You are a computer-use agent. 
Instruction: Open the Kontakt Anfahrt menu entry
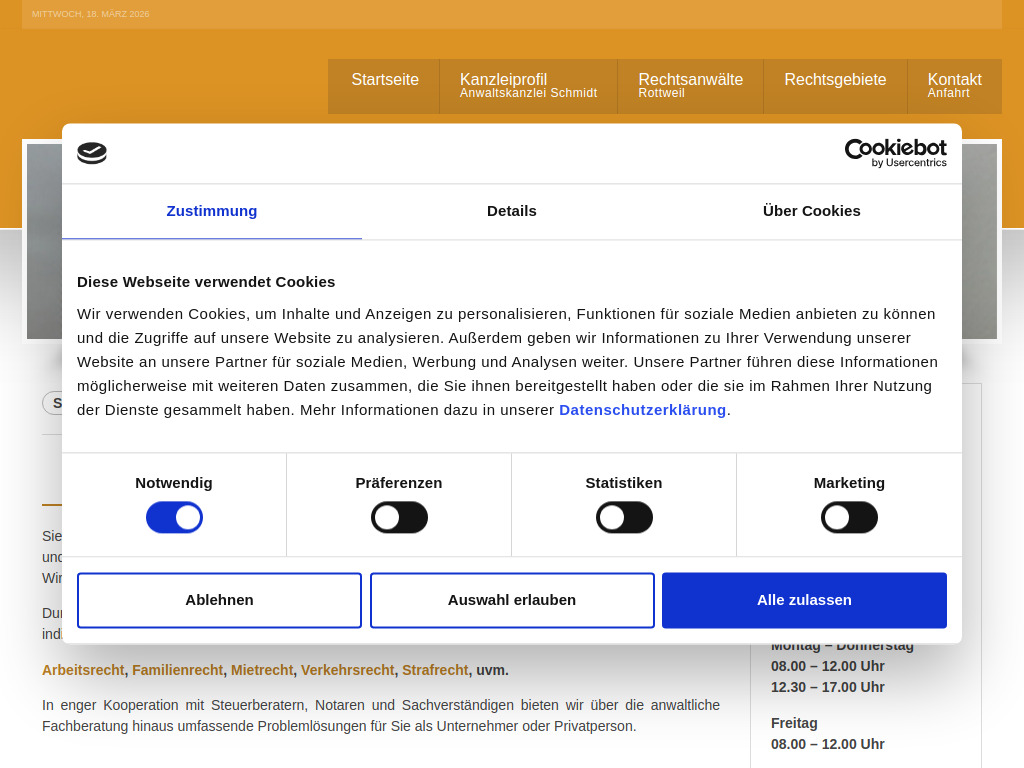(954, 86)
